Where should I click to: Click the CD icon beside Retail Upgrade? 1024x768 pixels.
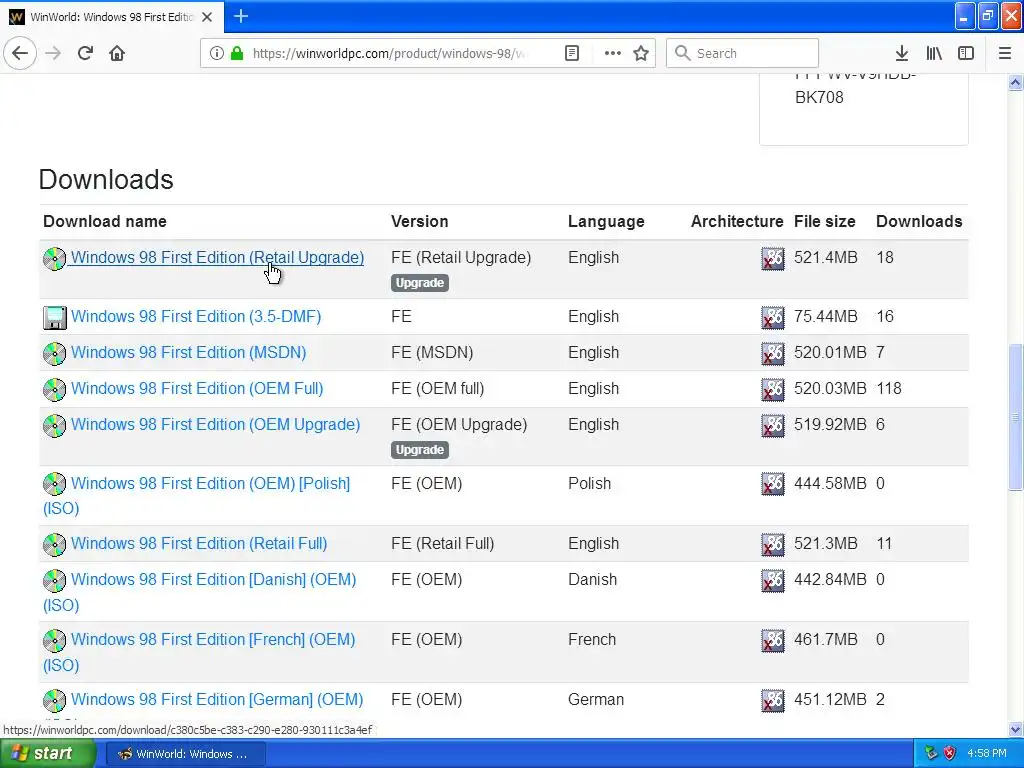click(x=54, y=259)
